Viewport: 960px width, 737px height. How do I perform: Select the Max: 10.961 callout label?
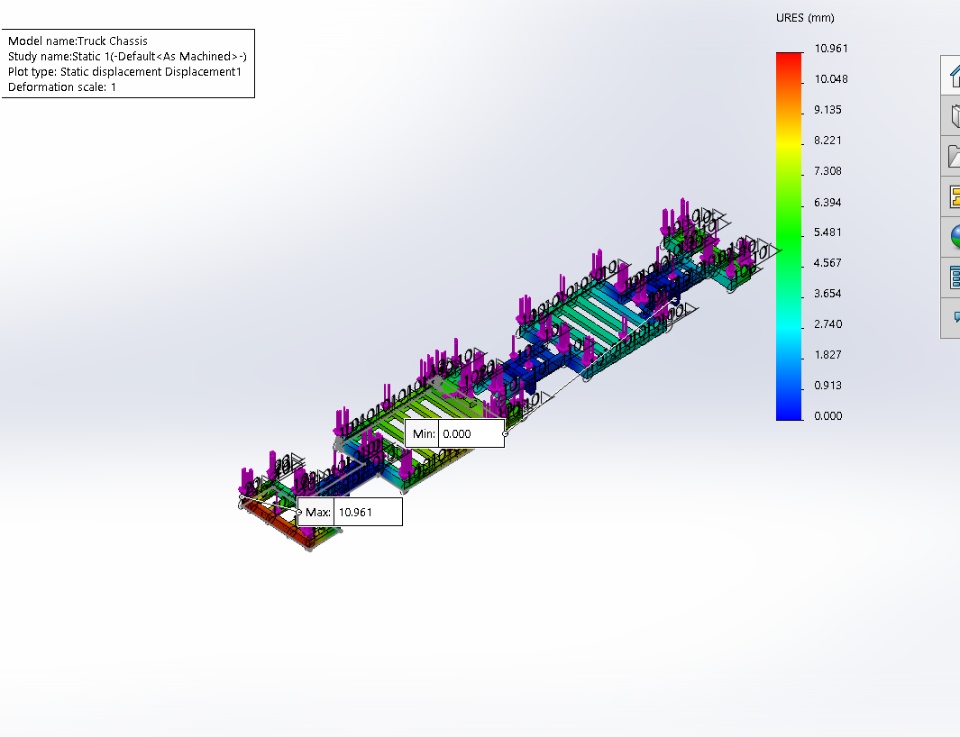coord(350,512)
